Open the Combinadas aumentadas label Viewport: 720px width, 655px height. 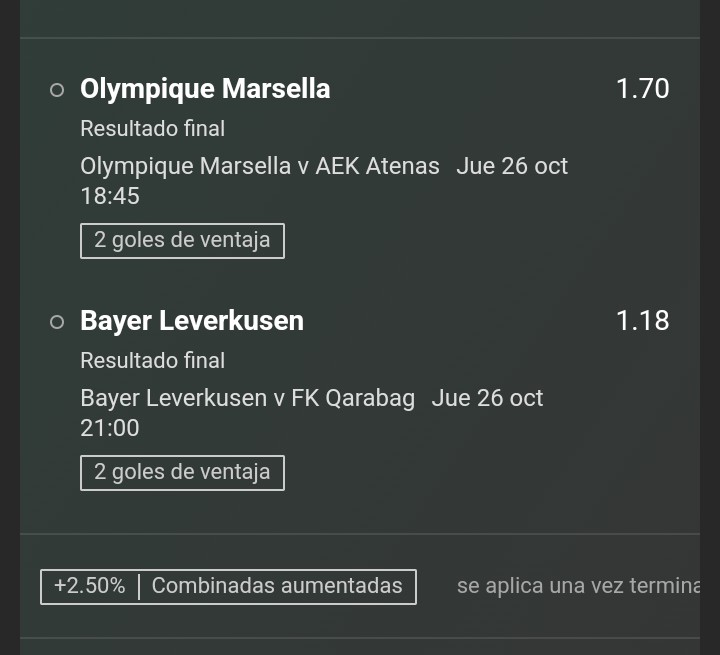277,586
